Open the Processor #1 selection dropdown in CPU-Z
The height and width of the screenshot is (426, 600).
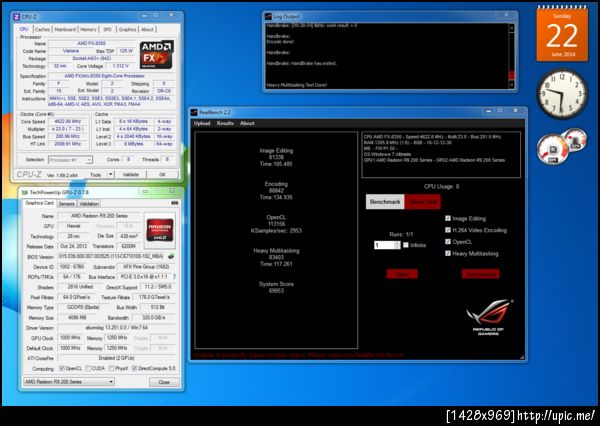pyautogui.click(x=70, y=160)
